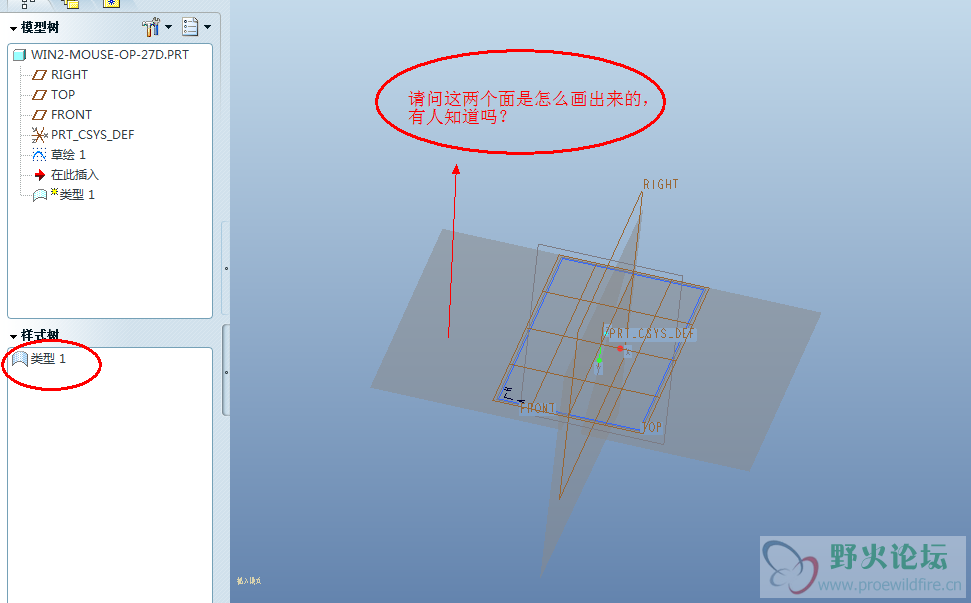This screenshot has width=971, height=603.
Task: Click the lower sash handle of navigator panel
Action: 226,371
